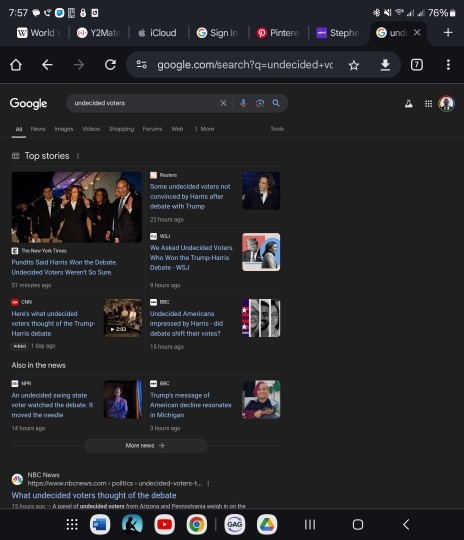Tap the download icon in address bar
Screen dimensions: 464x540
pyautogui.click(x=385, y=65)
